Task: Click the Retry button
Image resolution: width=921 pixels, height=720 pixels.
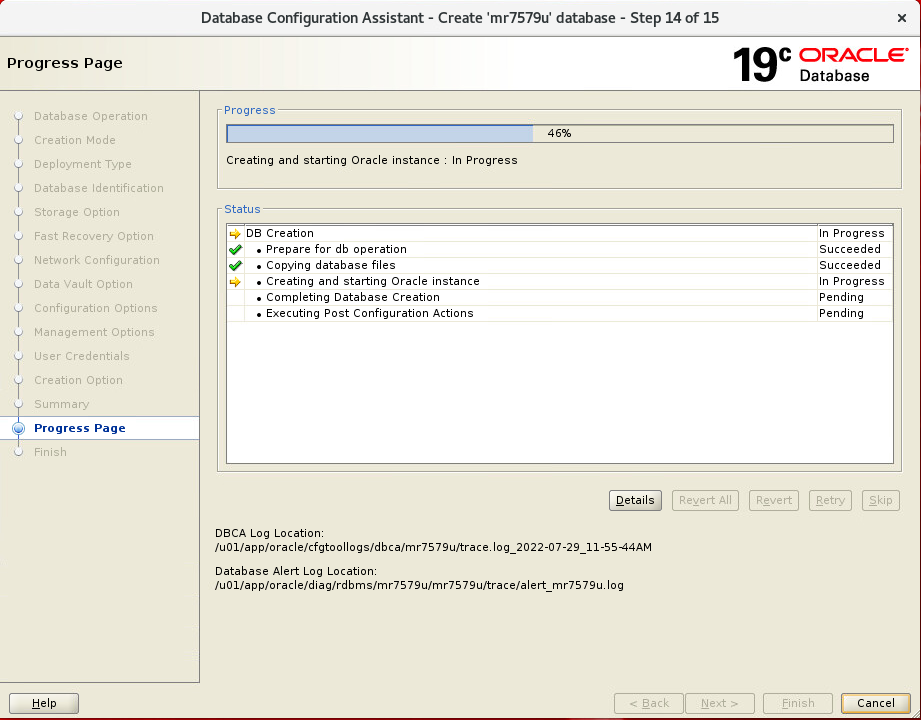Action: [830, 500]
